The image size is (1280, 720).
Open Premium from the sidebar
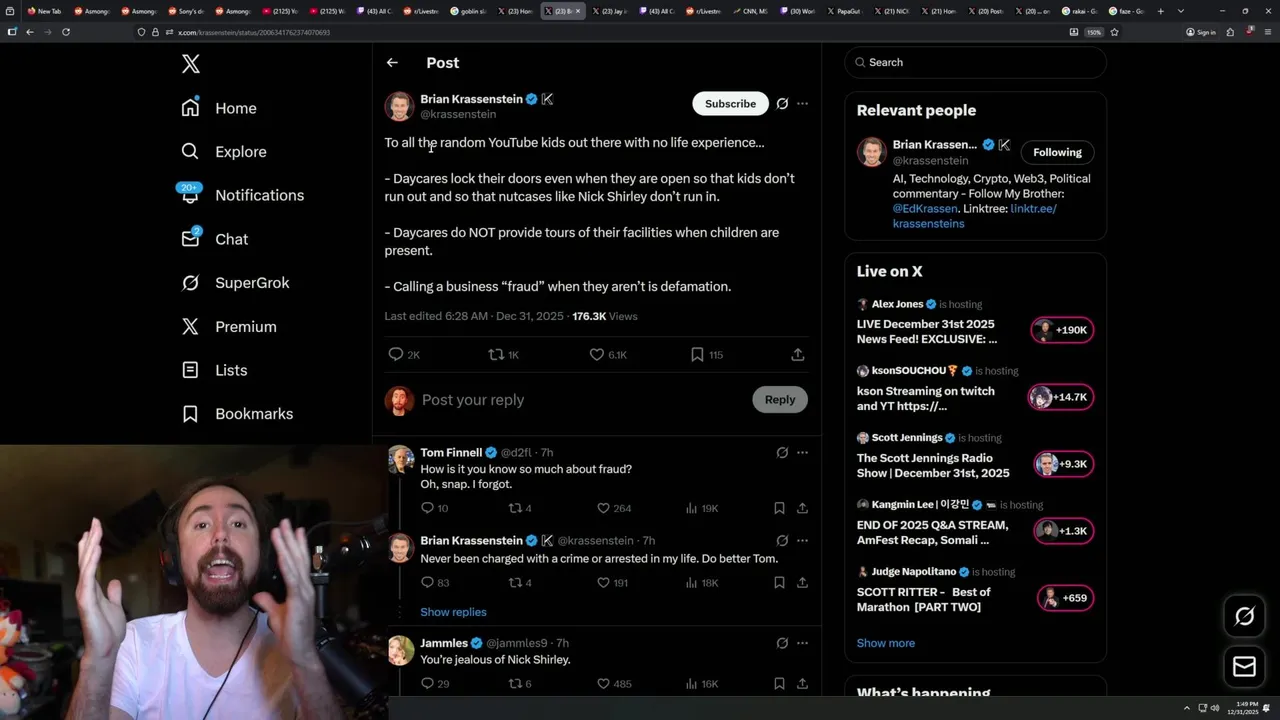point(228,326)
